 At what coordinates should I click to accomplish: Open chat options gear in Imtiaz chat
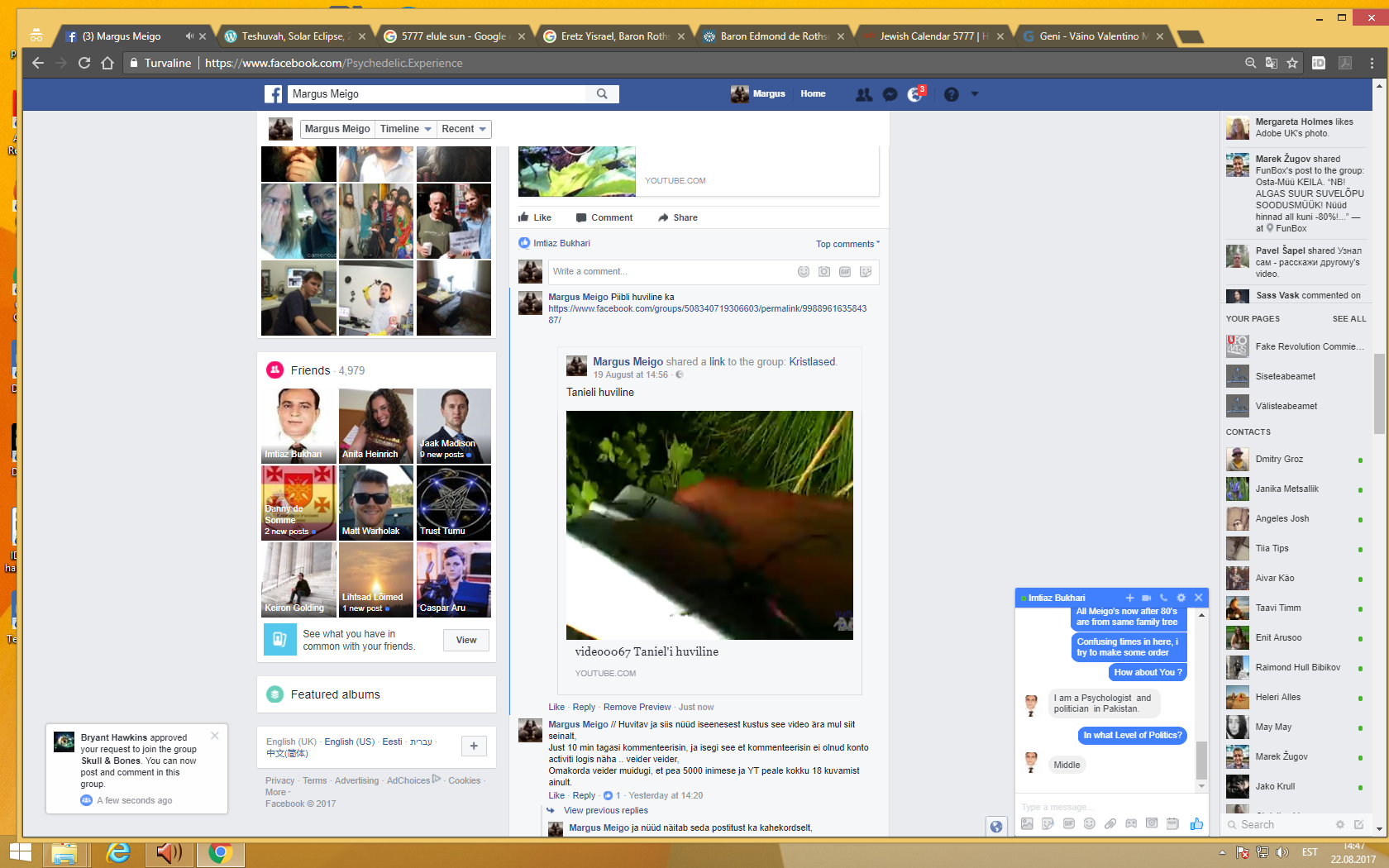pyautogui.click(x=1181, y=598)
